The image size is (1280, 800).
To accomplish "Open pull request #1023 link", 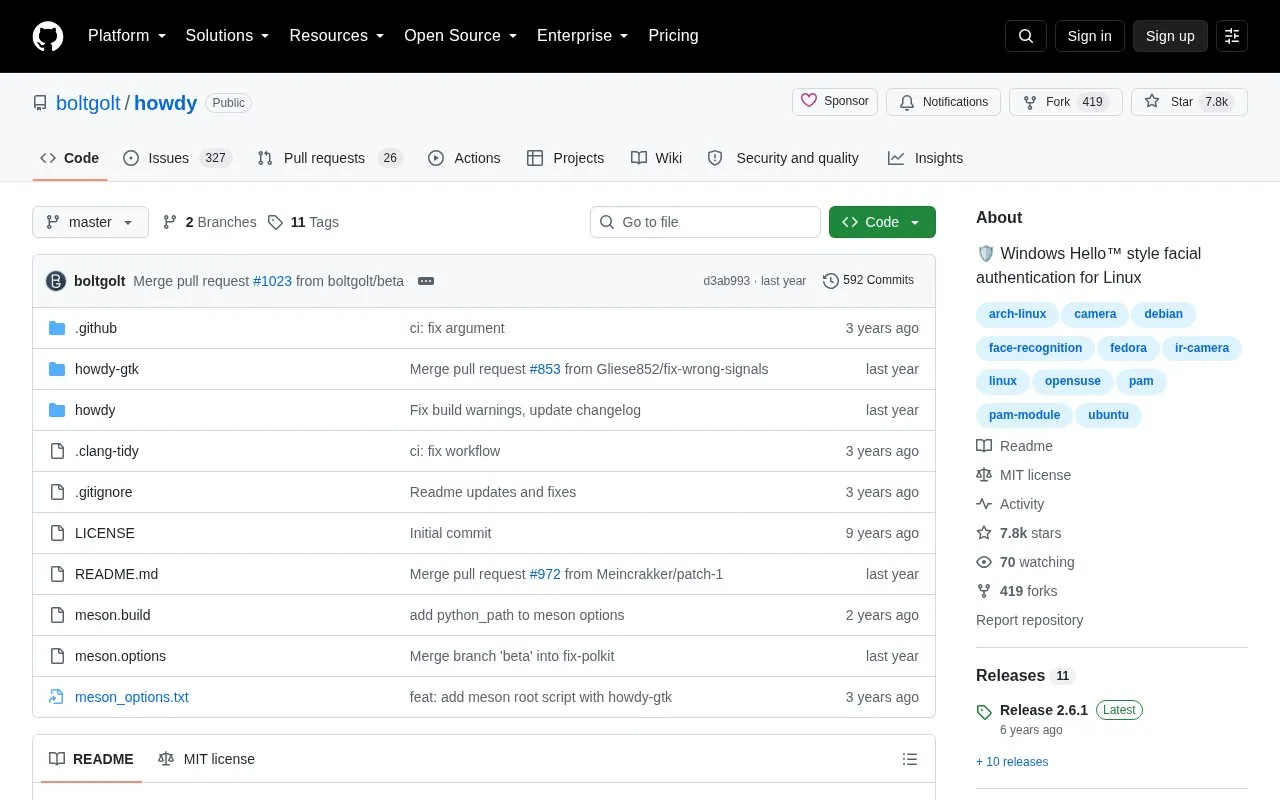I will point(272,281).
